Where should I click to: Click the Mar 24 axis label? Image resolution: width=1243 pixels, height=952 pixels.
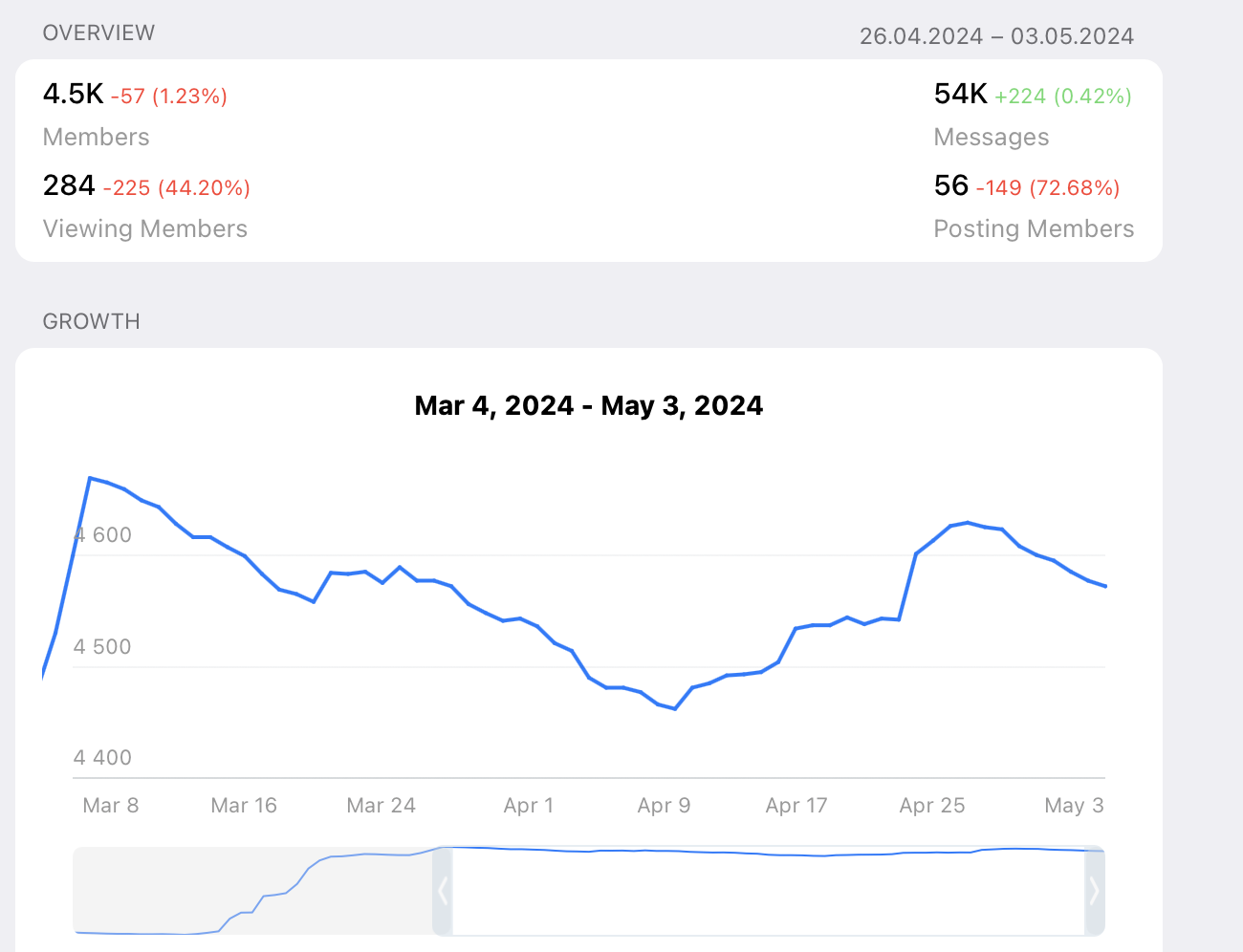382,806
